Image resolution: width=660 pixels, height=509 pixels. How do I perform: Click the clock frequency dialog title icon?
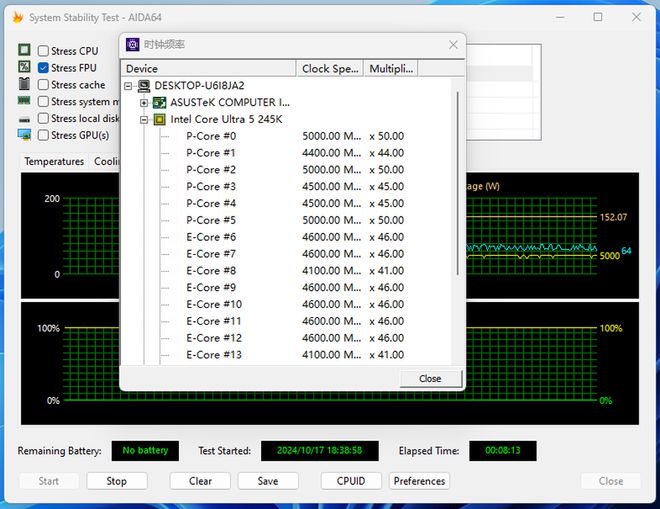point(133,44)
